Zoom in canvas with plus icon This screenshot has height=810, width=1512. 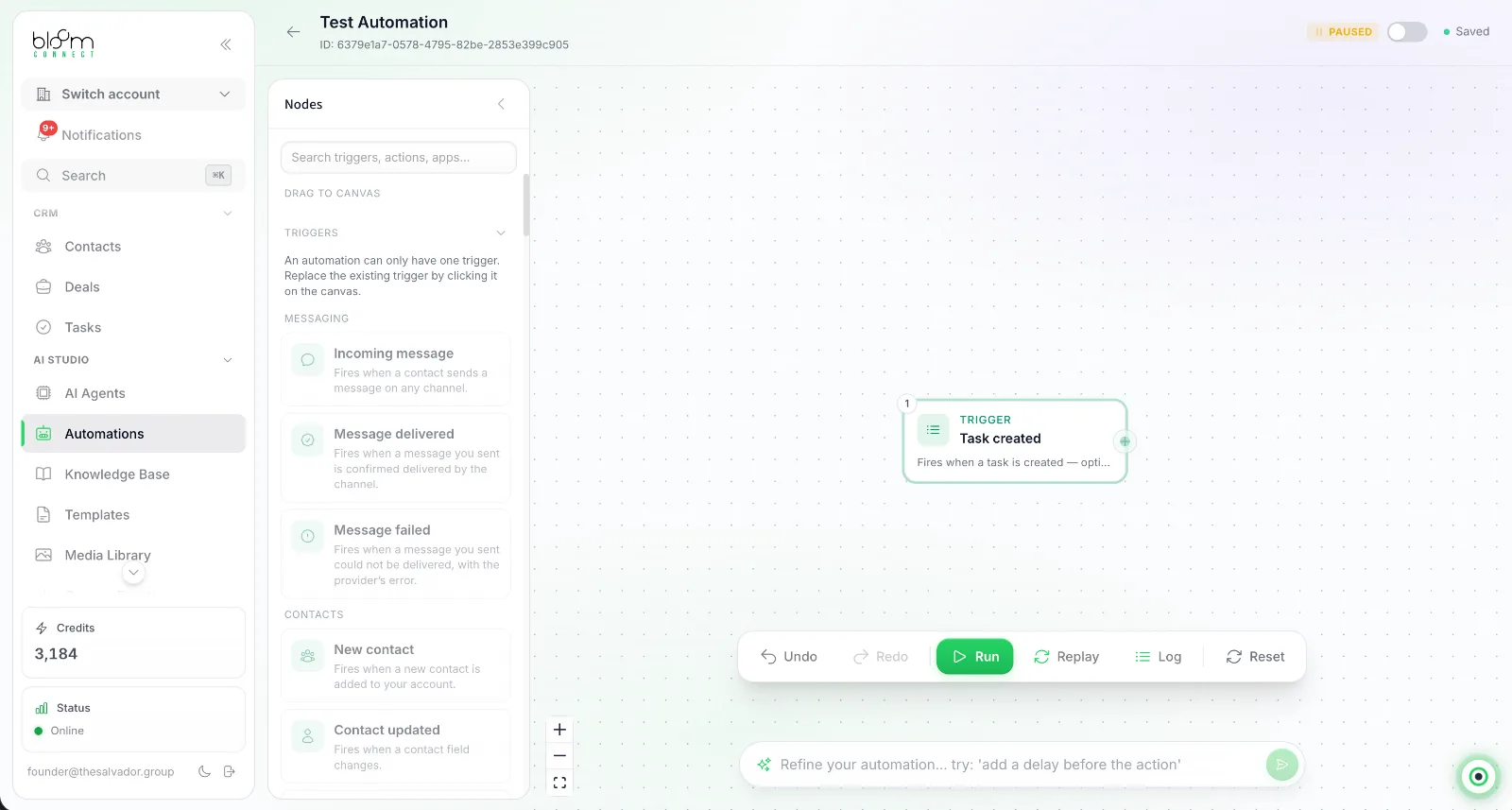pos(559,730)
